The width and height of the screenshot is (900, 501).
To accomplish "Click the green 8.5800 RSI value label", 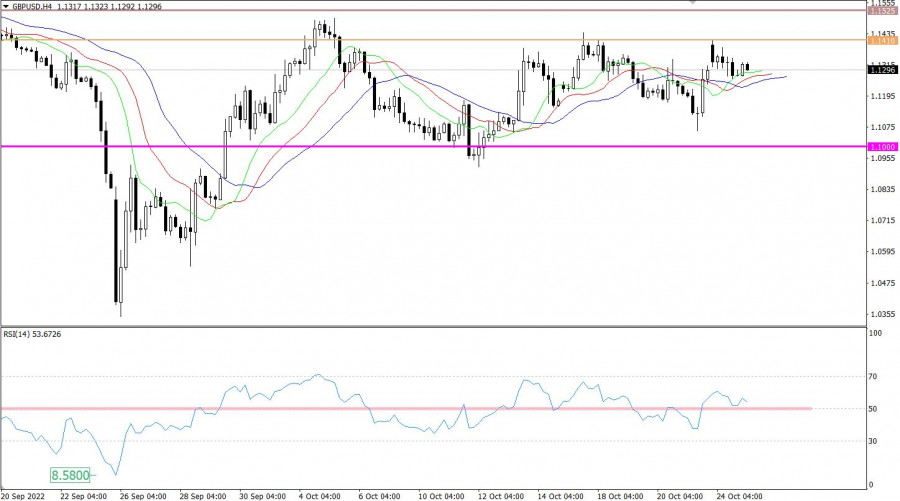I will click(70, 476).
